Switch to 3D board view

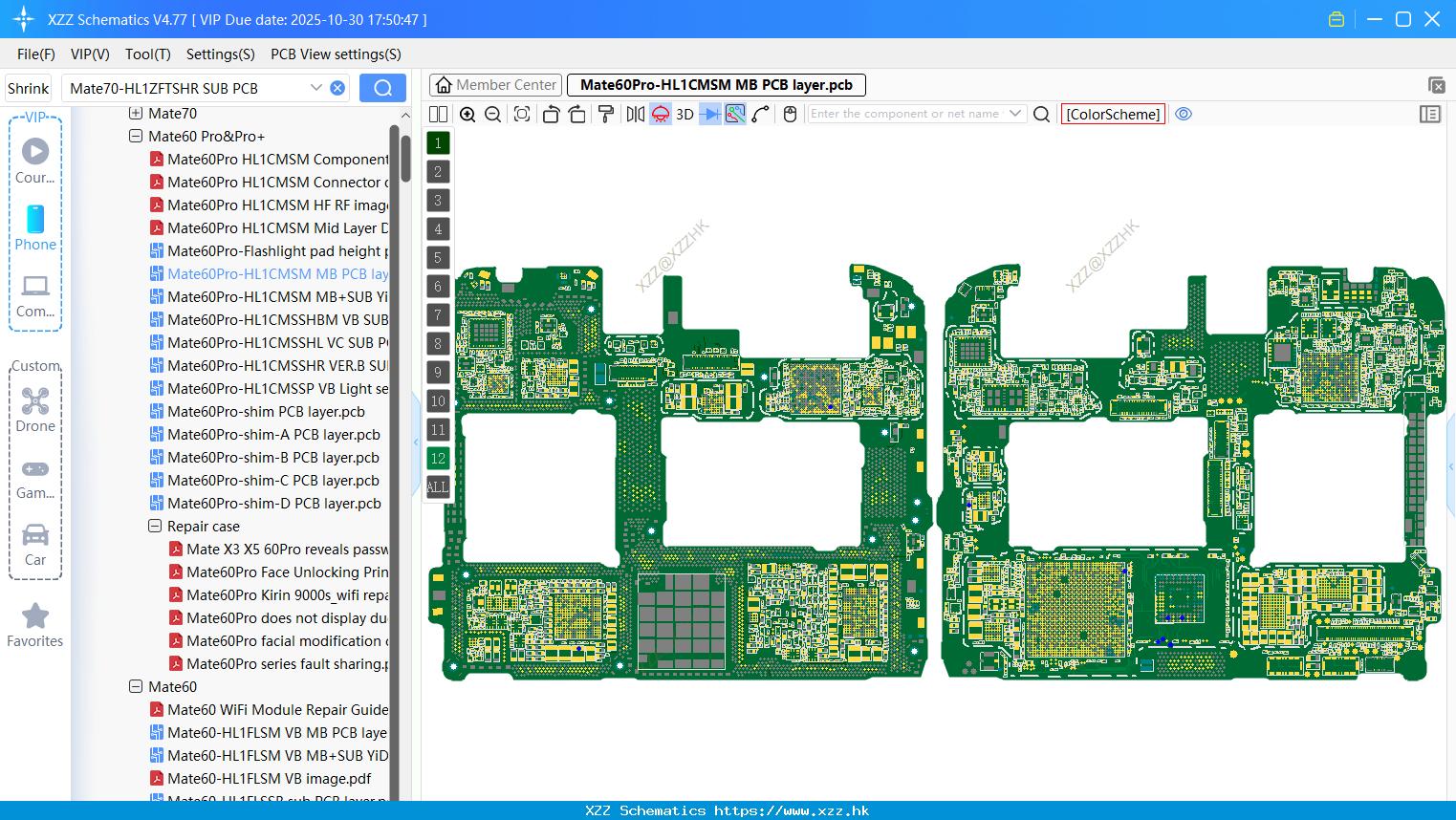685,114
